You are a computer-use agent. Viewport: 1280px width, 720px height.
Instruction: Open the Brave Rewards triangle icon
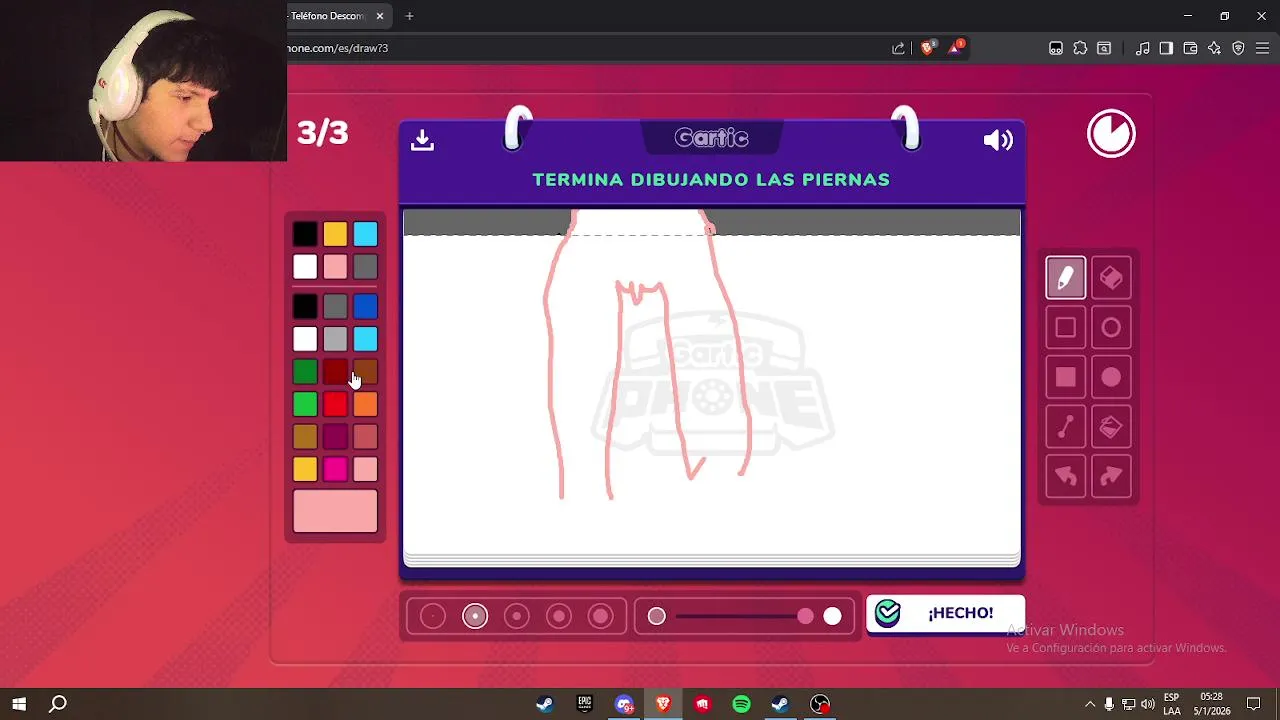click(x=956, y=48)
